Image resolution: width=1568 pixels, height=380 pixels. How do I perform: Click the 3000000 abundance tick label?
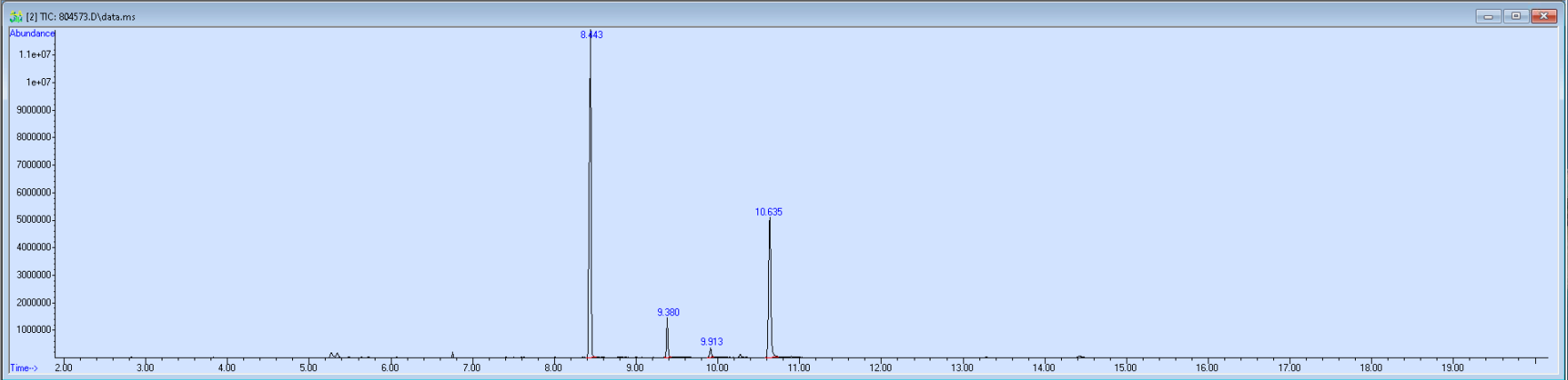(x=34, y=274)
